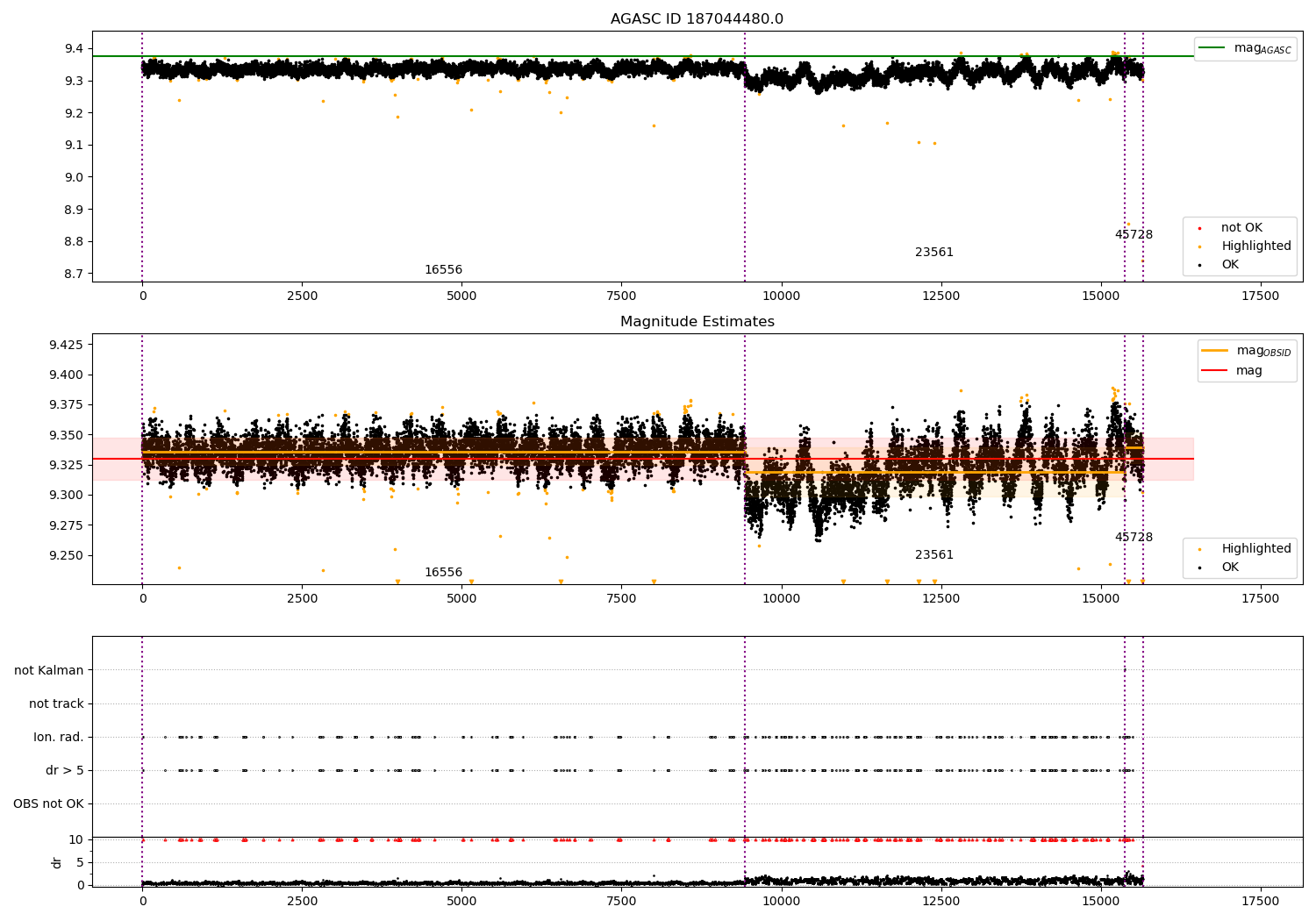Click observation label '45728' in middle plot
Viewport: 1316px width, 921px height.
click(x=1134, y=538)
